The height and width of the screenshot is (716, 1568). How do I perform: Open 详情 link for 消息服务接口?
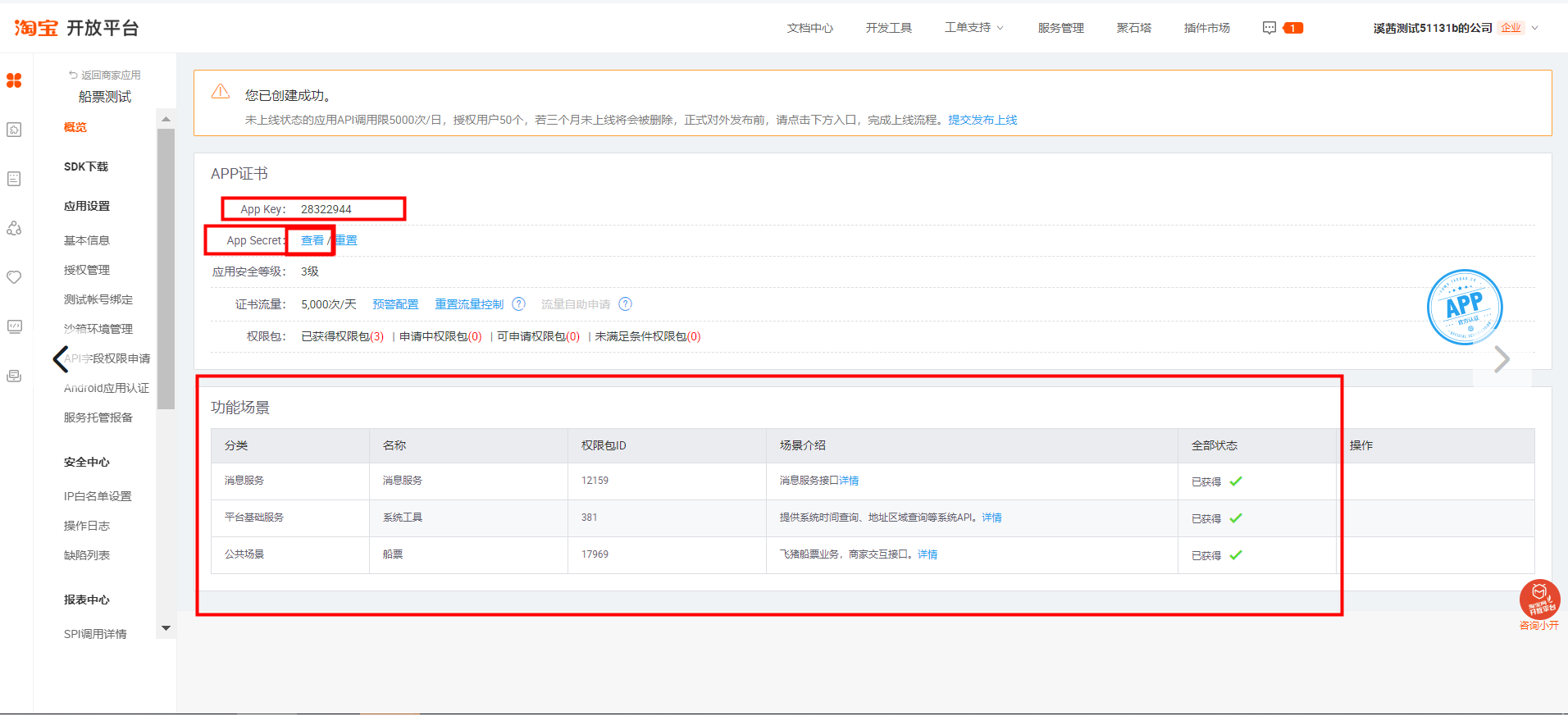(x=849, y=481)
